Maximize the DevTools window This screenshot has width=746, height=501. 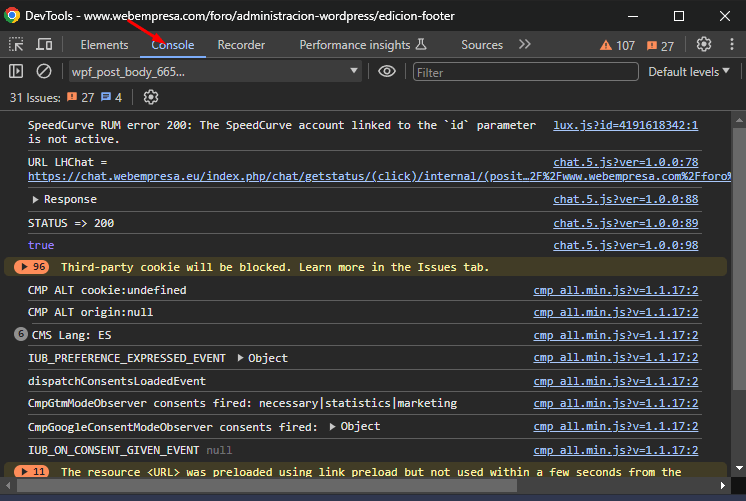tap(679, 16)
